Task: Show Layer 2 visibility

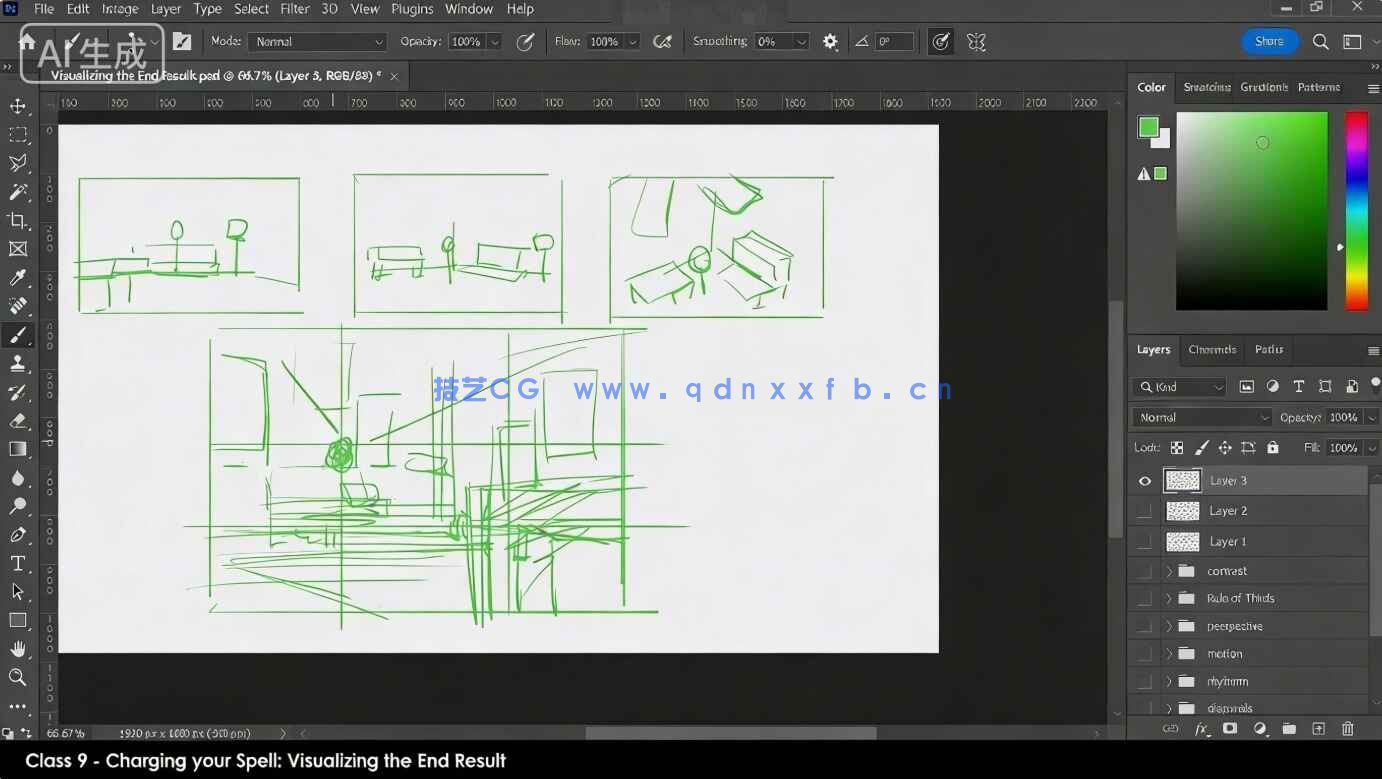Action: pyautogui.click(x=1145, y=511)
